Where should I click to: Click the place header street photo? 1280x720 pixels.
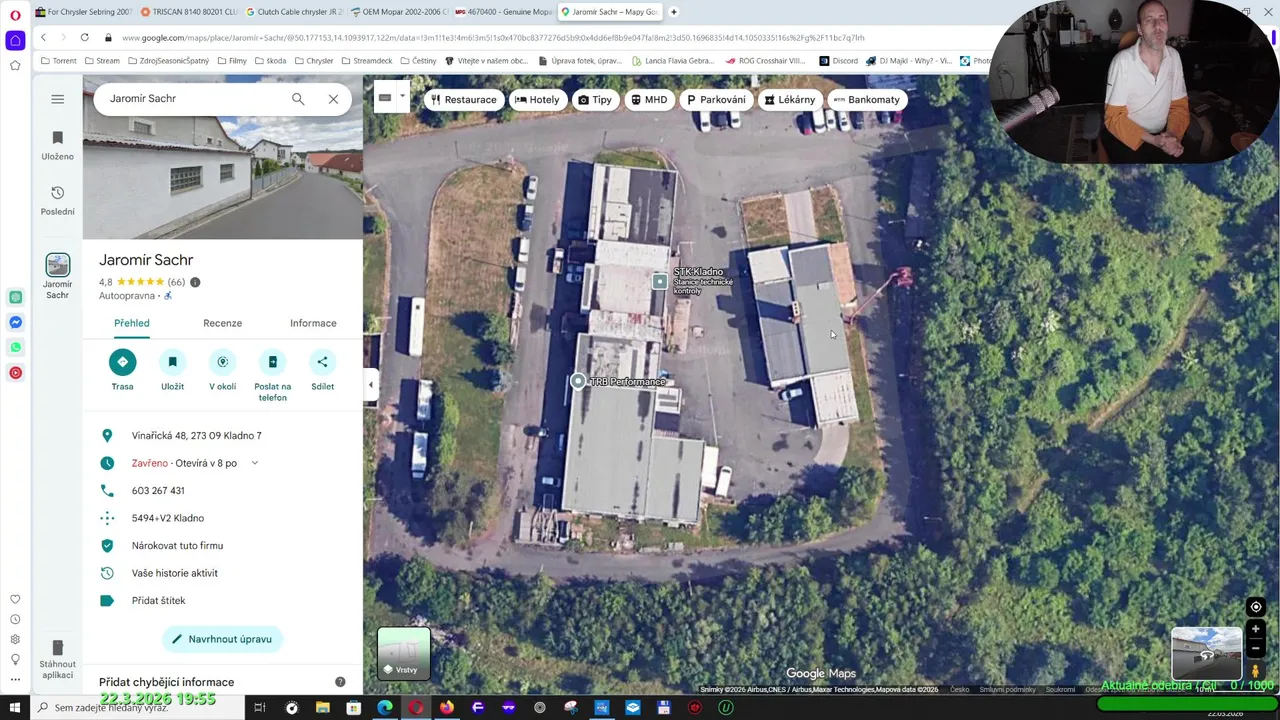[222, 178]
